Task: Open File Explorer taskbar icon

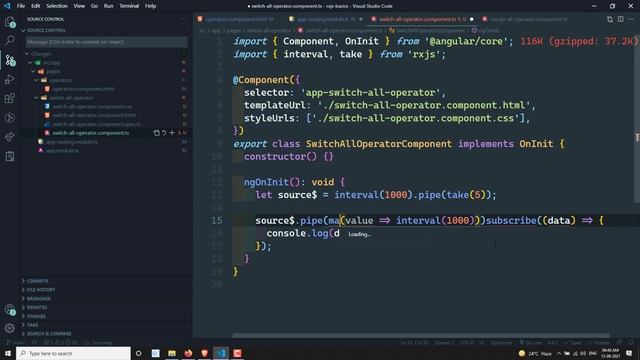Action: 172,353
